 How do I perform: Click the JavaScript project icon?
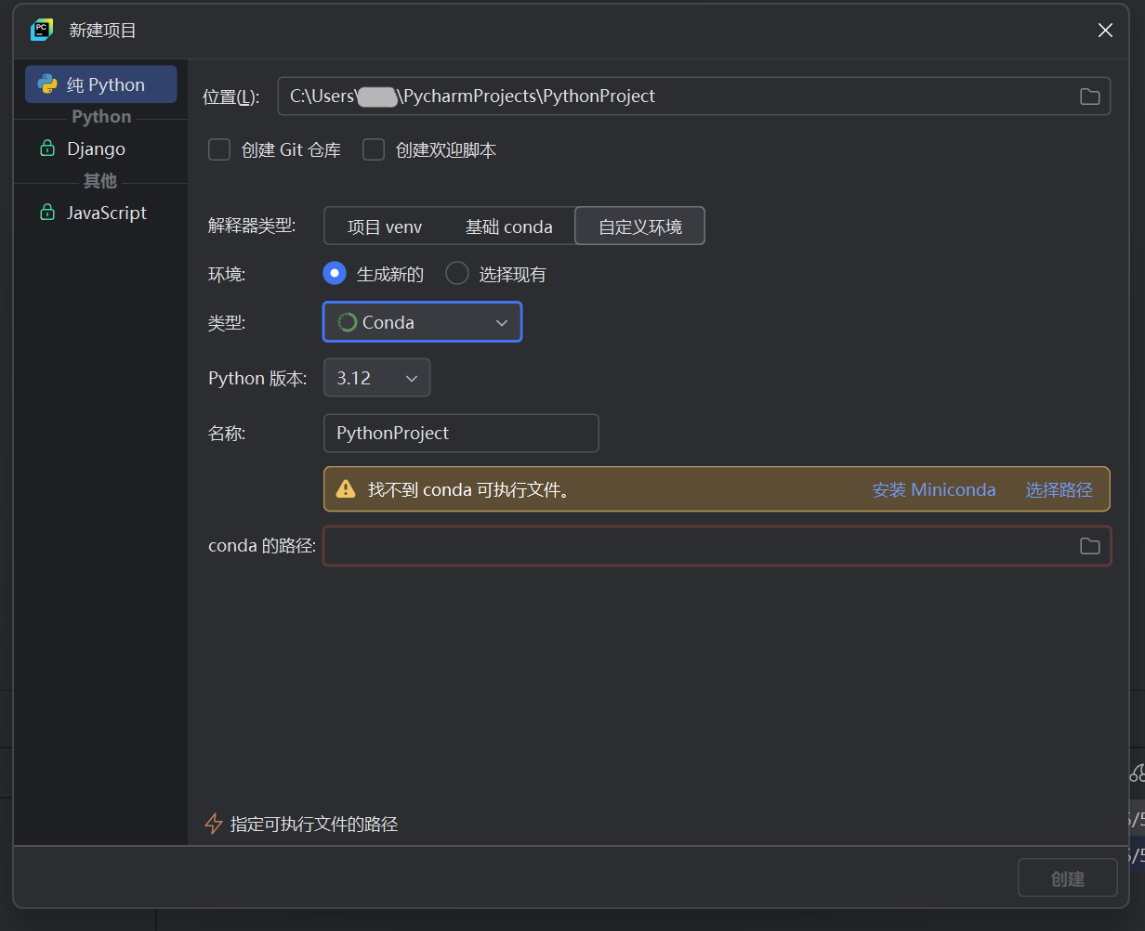click(47, 212)
